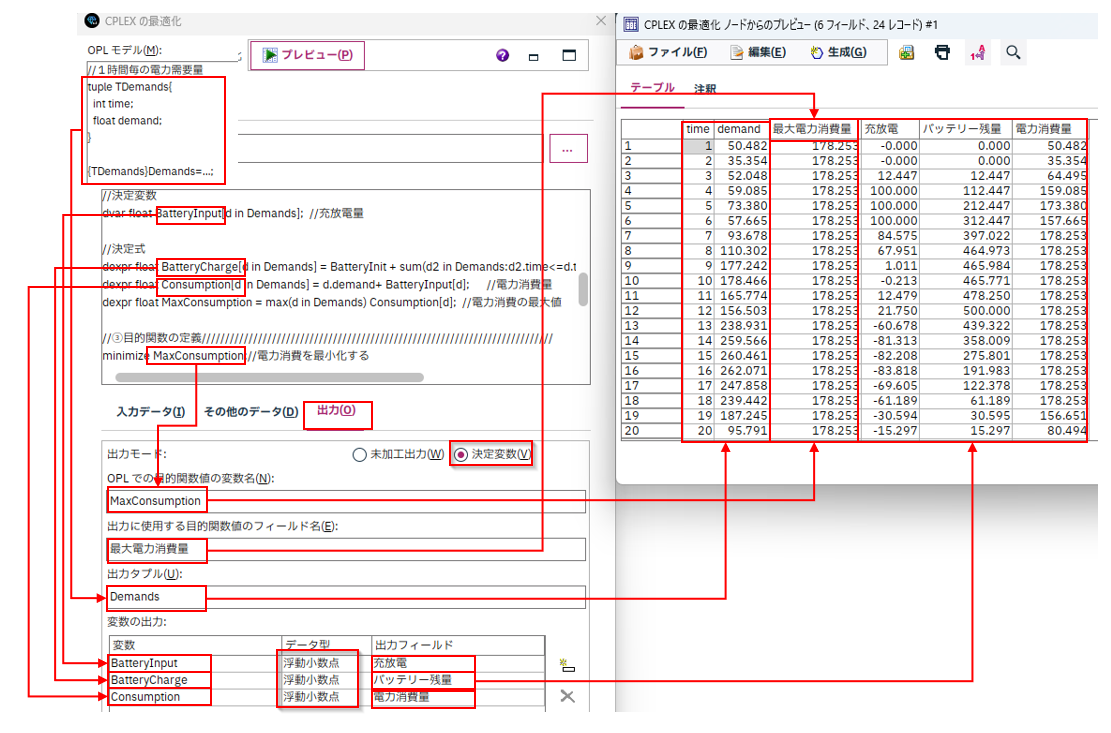
Task: Minimize the CPLEX optimization dialog
Action: click(534, 56)
